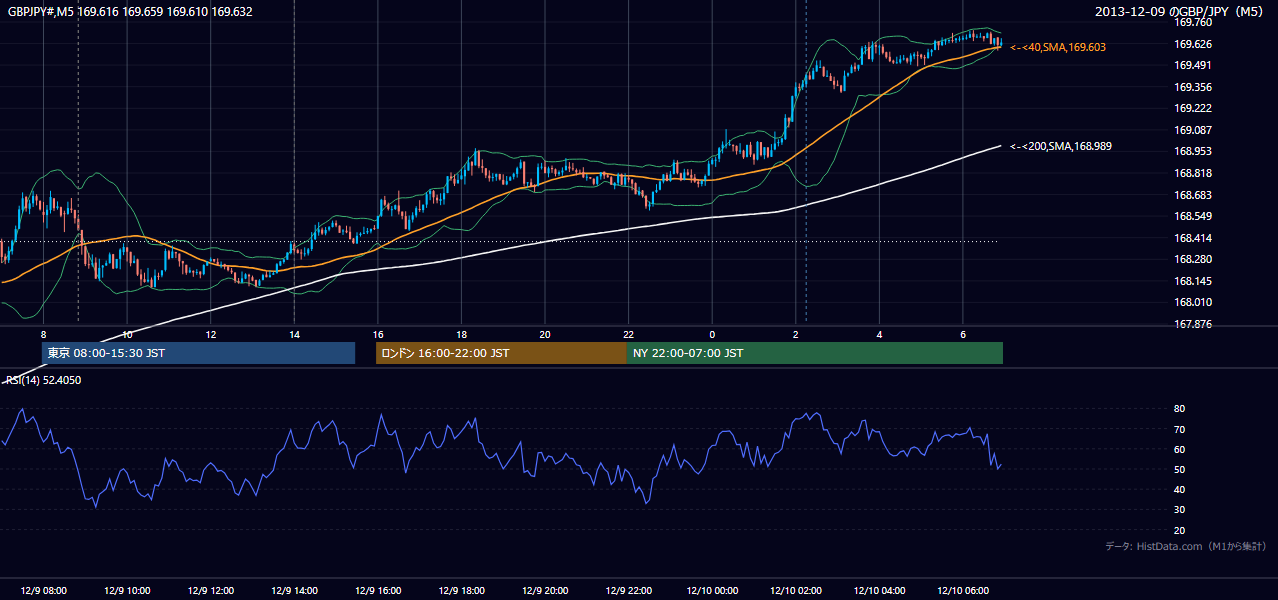Click the 12/9 14:00 time axis label
1278x600 pixels.
pos(294,591)
